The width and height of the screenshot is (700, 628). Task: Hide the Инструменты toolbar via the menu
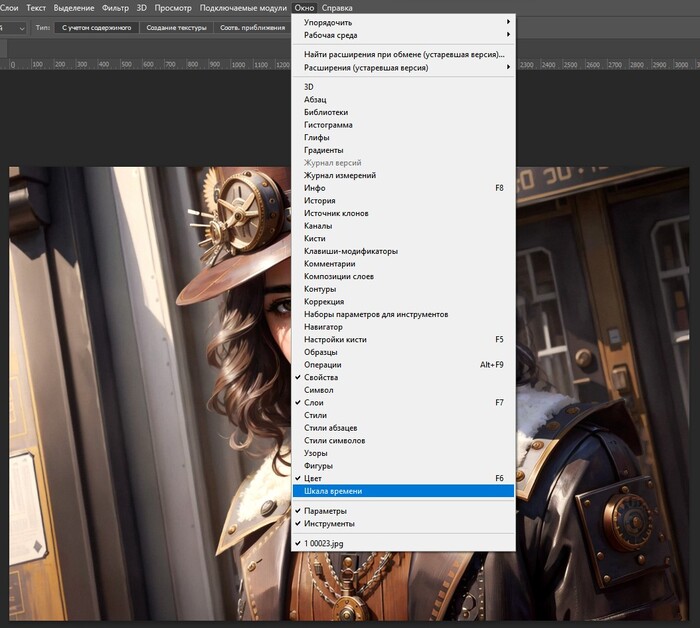pos(329,524)
